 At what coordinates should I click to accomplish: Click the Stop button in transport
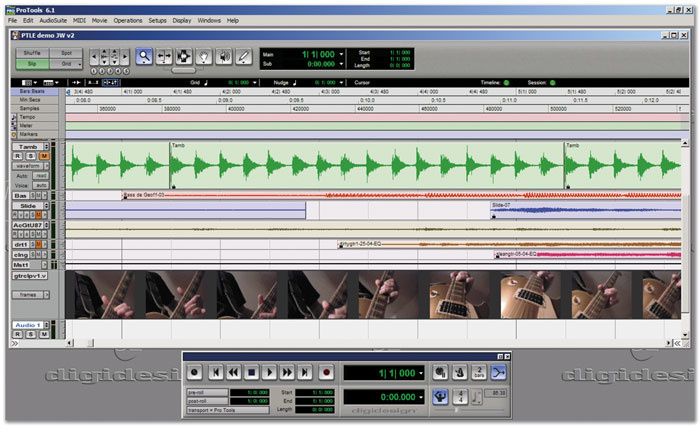point(252,372)
